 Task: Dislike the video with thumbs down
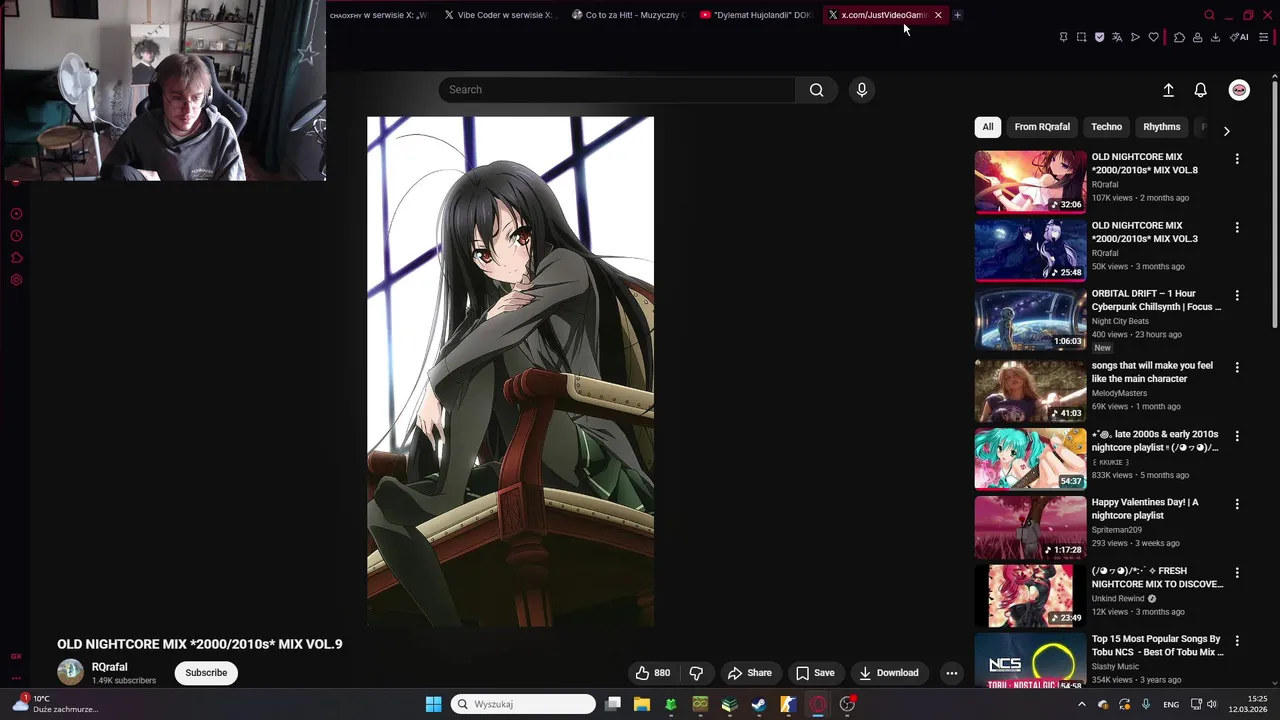point(697,673)
